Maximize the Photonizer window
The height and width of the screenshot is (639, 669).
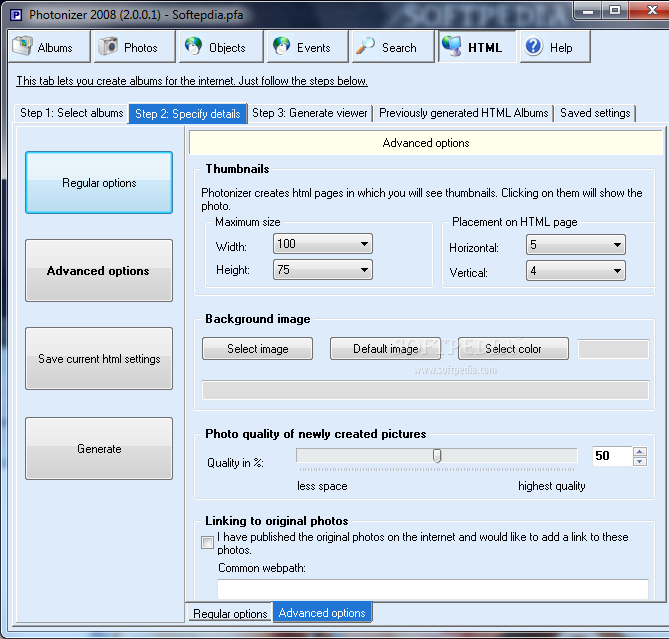pyautogui.click(x=614, y=11)
